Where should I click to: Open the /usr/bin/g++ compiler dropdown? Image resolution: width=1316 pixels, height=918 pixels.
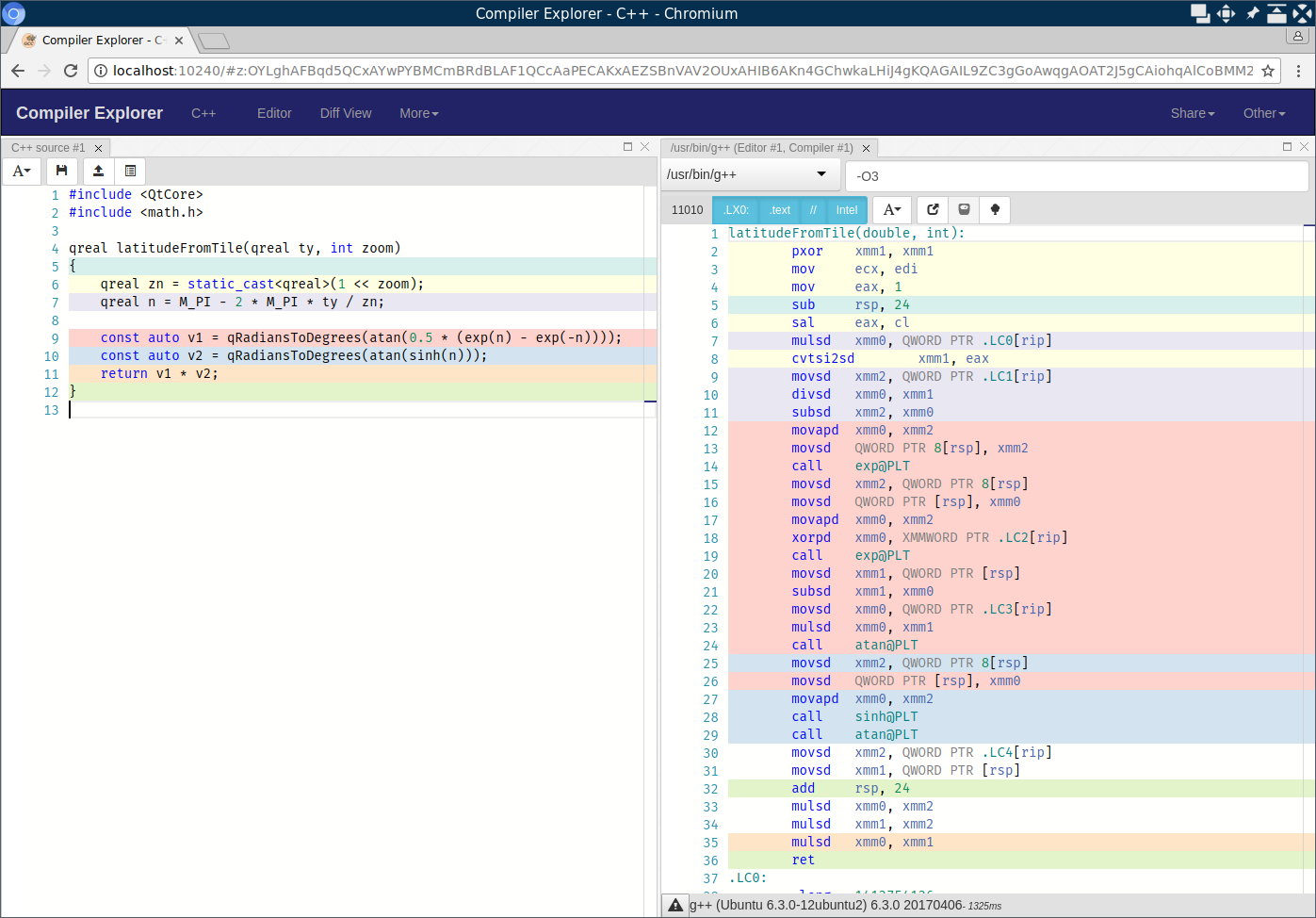point(746,174)
